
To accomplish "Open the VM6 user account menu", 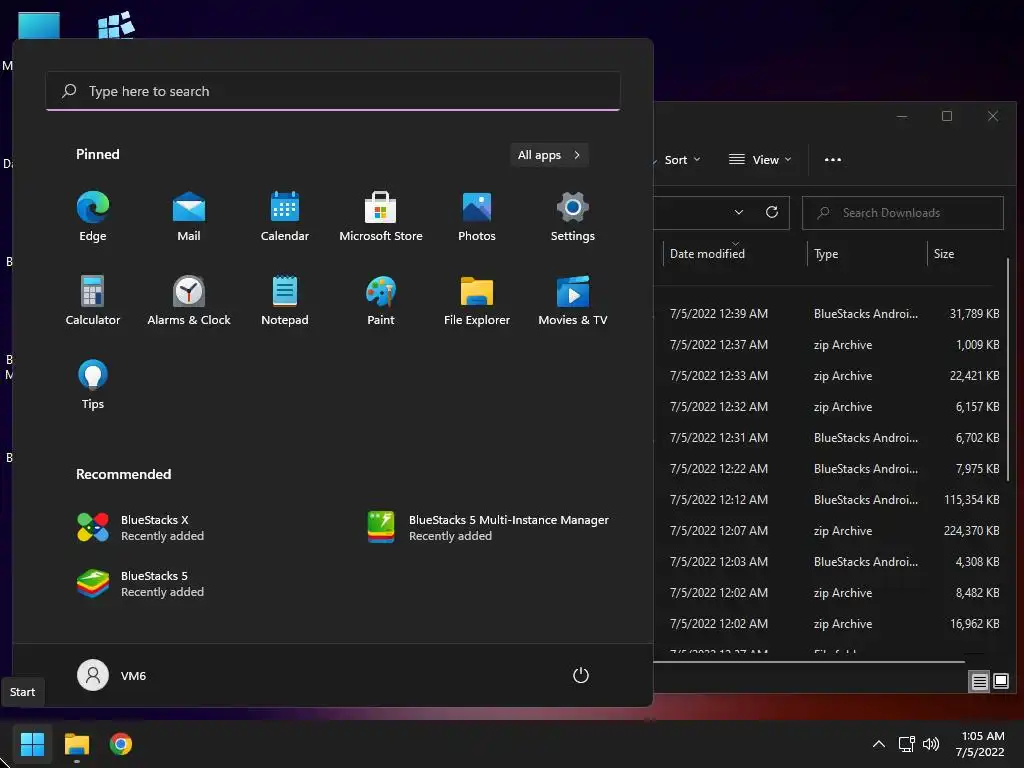I will [112, 675].
